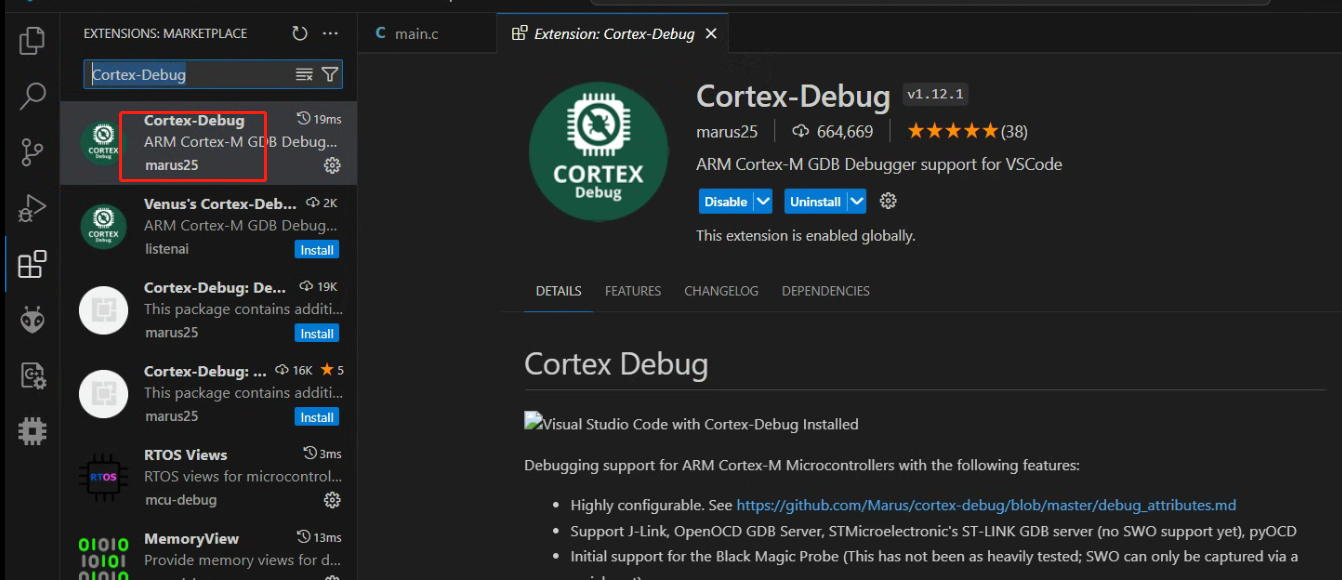The image size is (1342, 580).
Task: Select Venus's Cortex-Debug list entry
Action: [208, 227]
